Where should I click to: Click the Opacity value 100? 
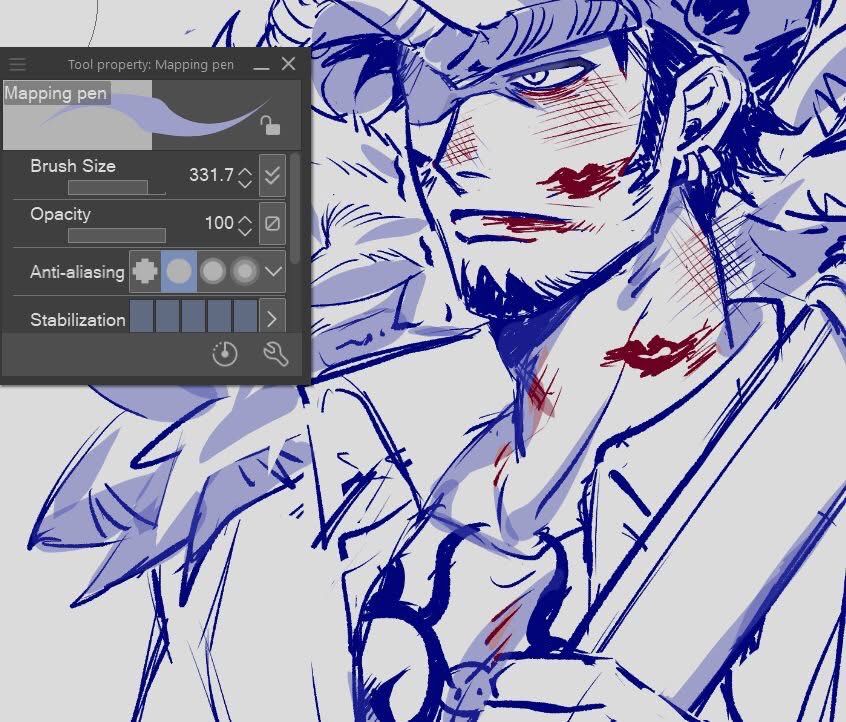point(219,222)
